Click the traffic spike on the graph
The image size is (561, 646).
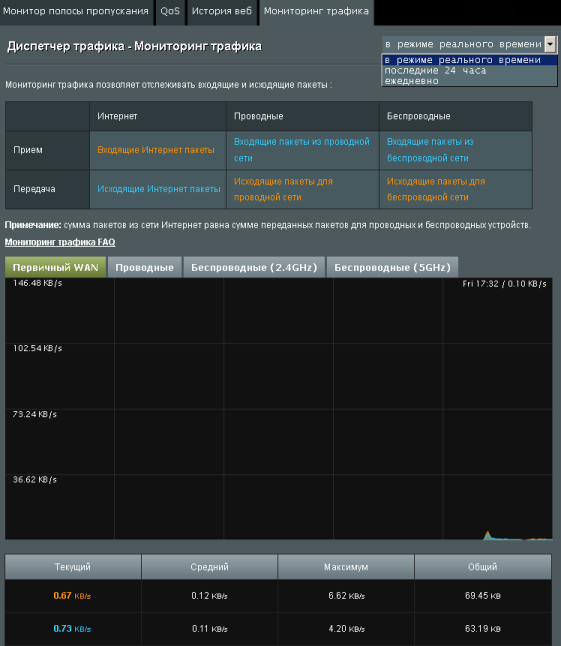[x=488, y=535]
